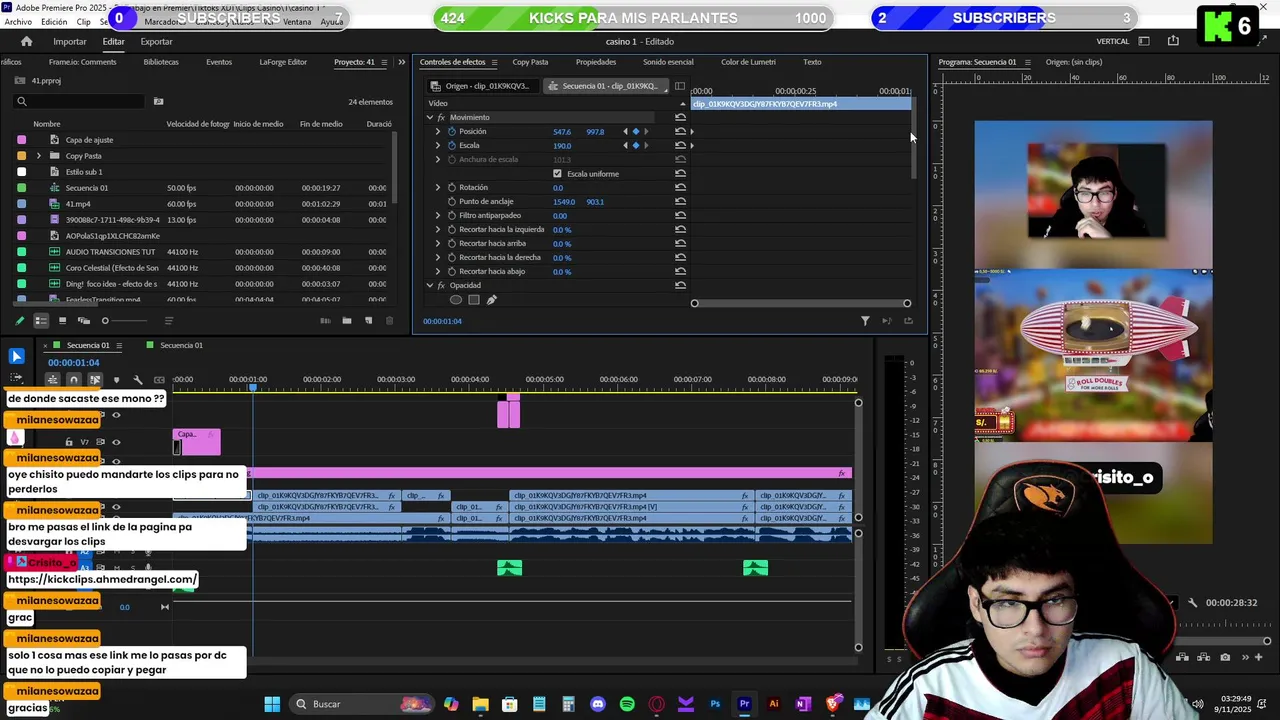Click the New Item icon
Viewport: 1280px width, 720px height.
[368, 321]
